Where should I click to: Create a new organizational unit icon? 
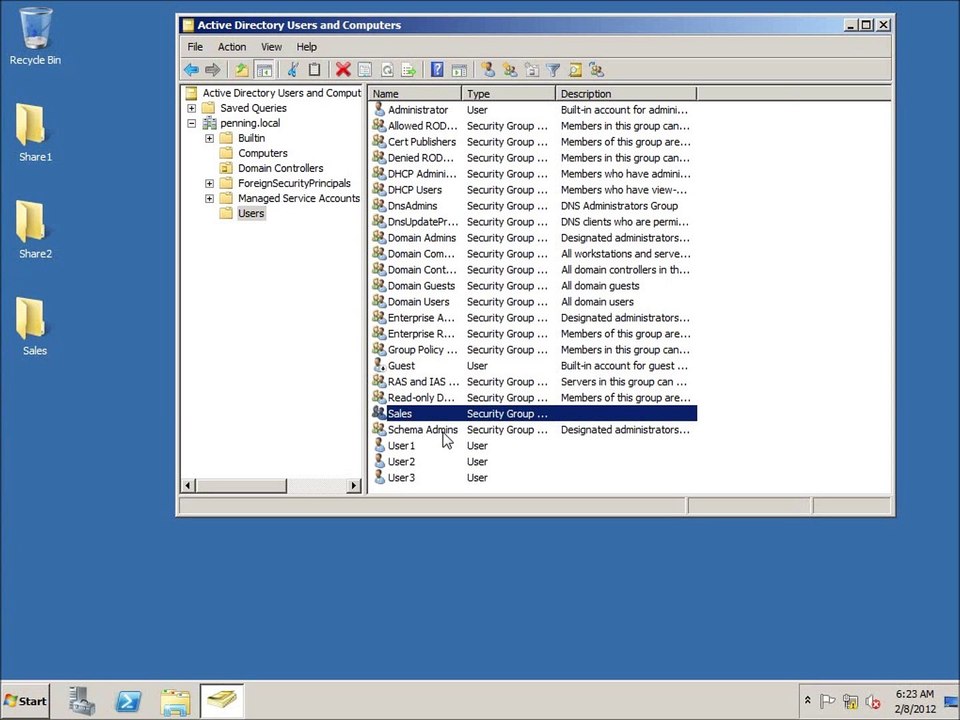[531, 70]
